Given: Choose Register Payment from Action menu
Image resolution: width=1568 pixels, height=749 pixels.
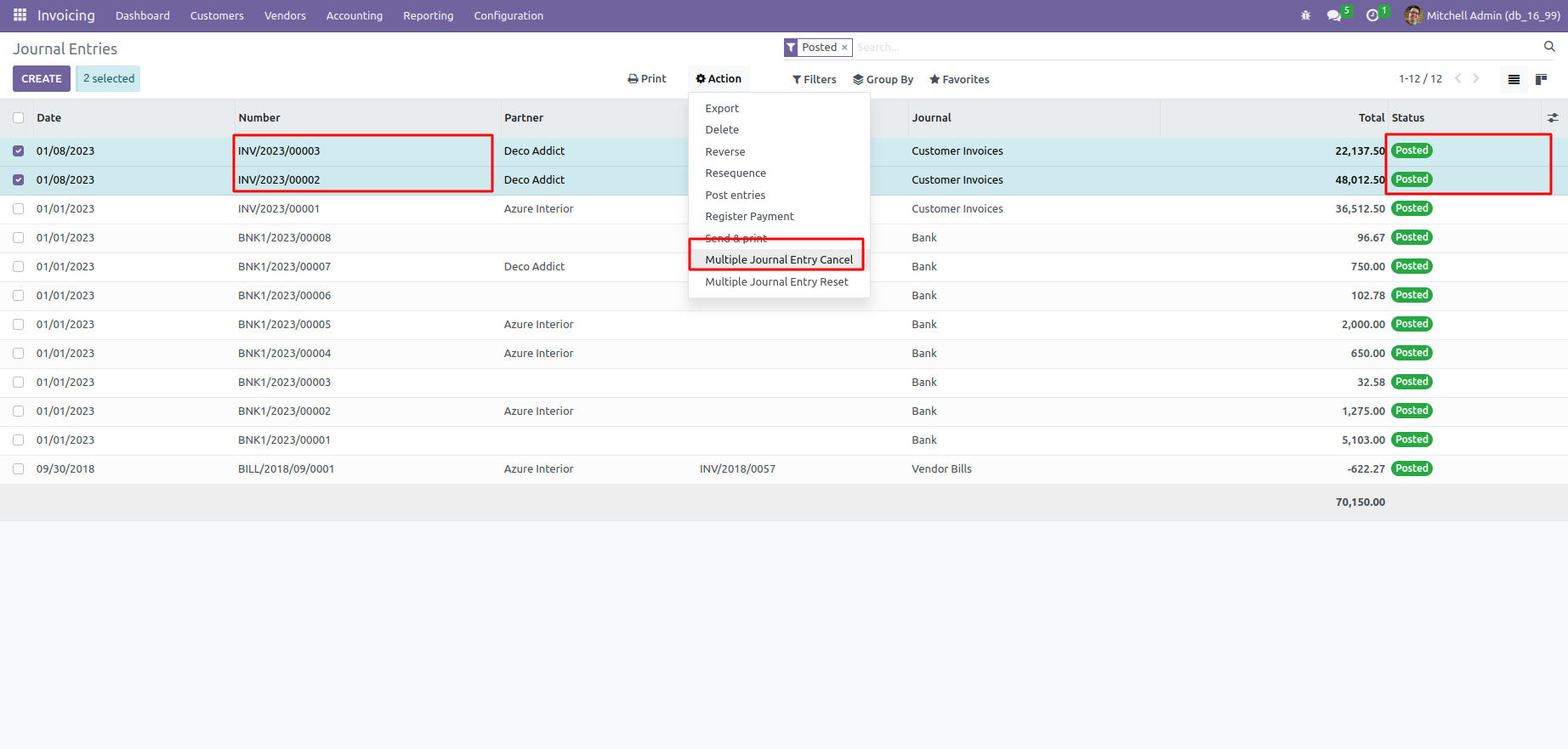Looking at the screenshot, I should 749,217.
